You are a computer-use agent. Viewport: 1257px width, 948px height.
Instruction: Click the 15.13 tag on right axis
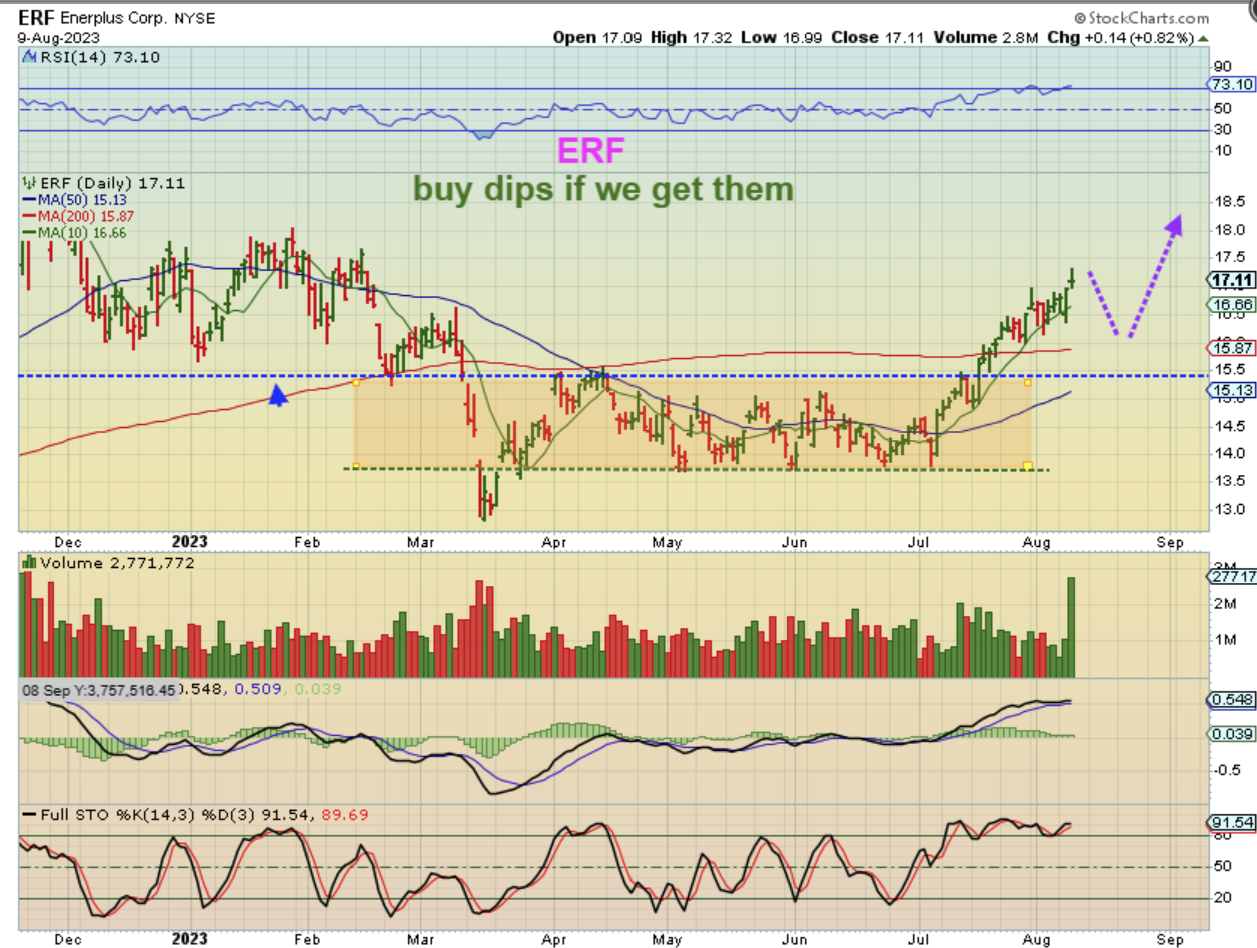[x=1231, y=390]
